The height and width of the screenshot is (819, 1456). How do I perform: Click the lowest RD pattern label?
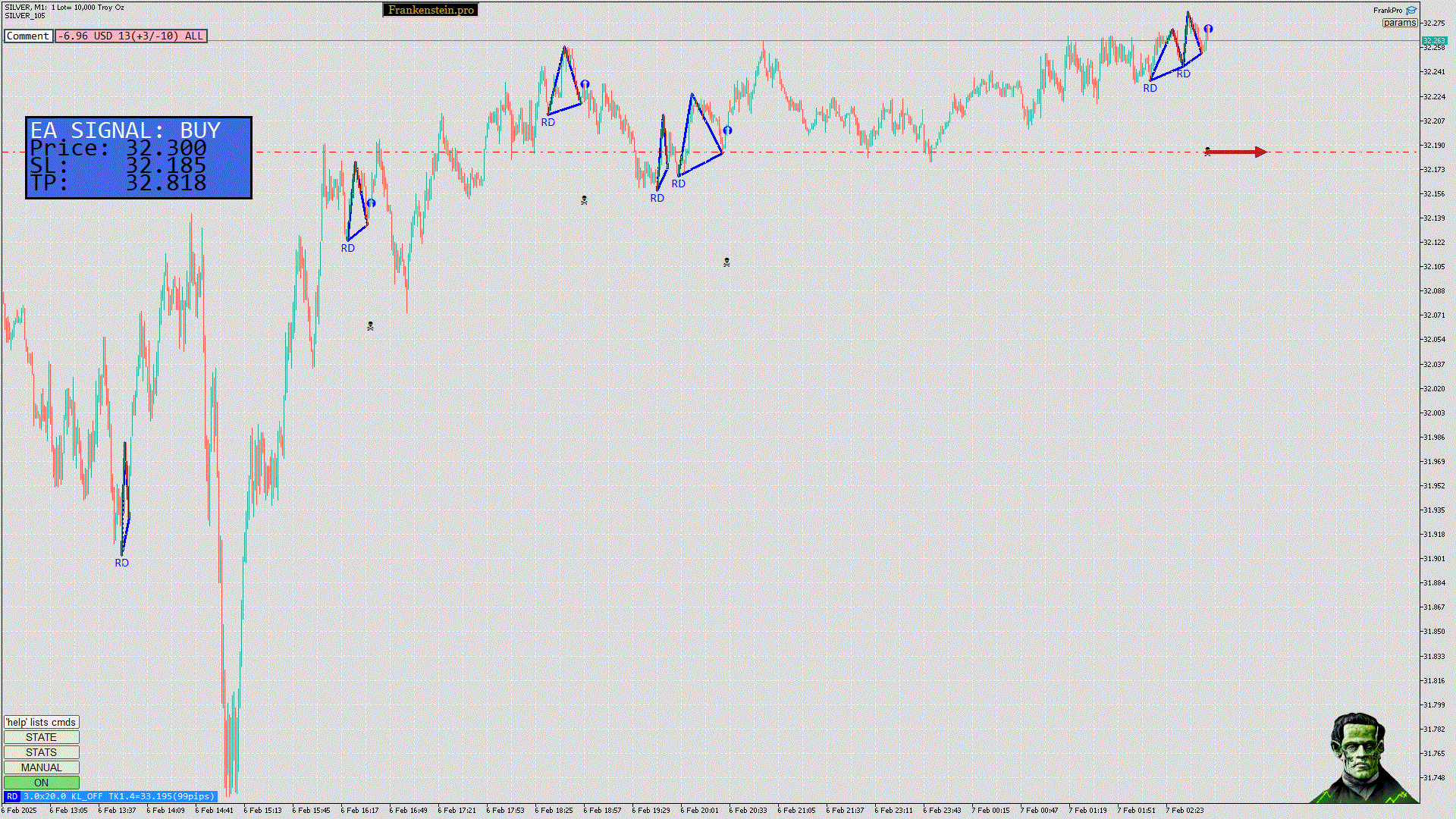tap(122, 563)
